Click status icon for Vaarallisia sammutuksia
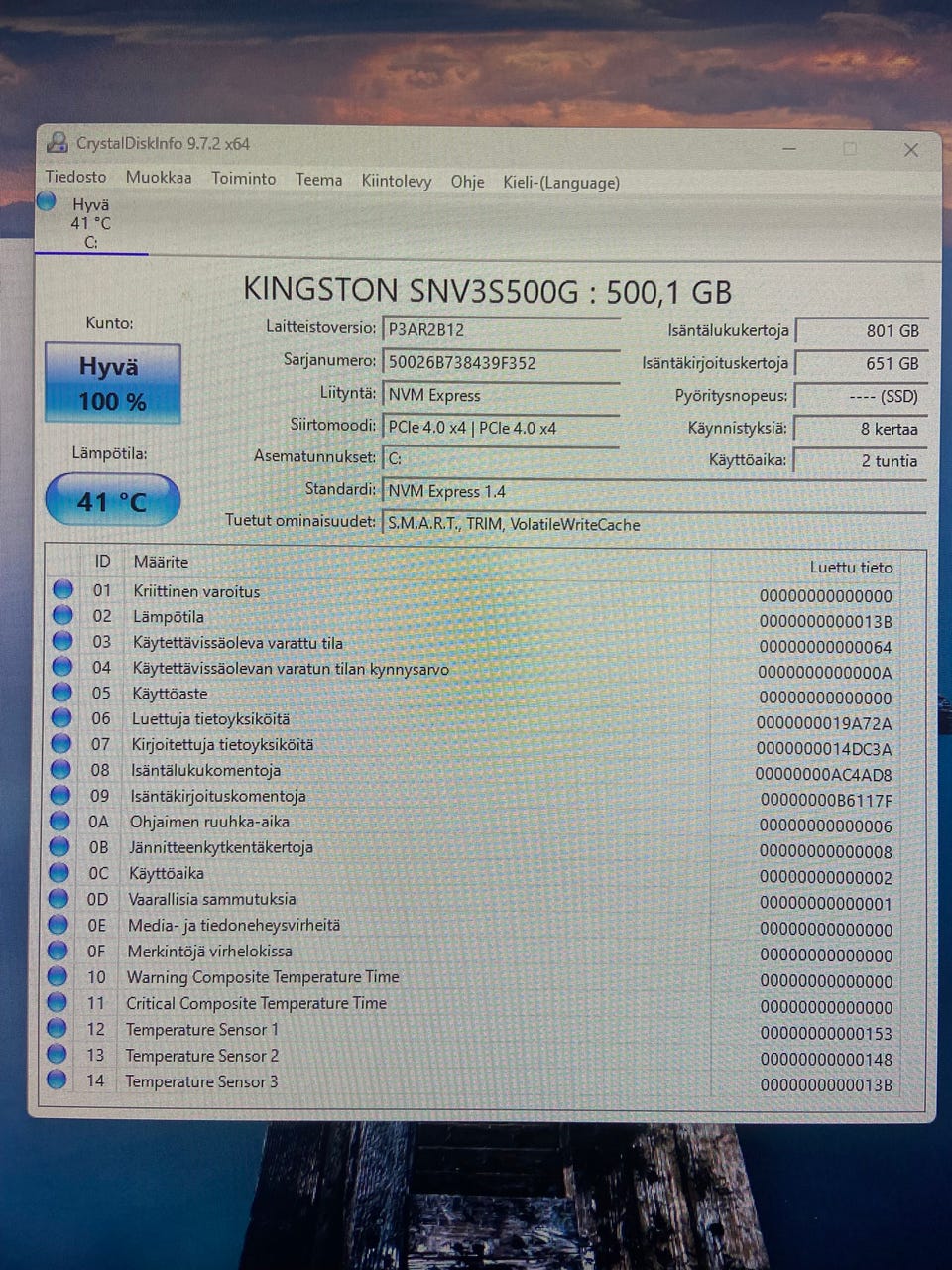The height and width of the screenshot is (1270, 952). click(x=59, y=898)
